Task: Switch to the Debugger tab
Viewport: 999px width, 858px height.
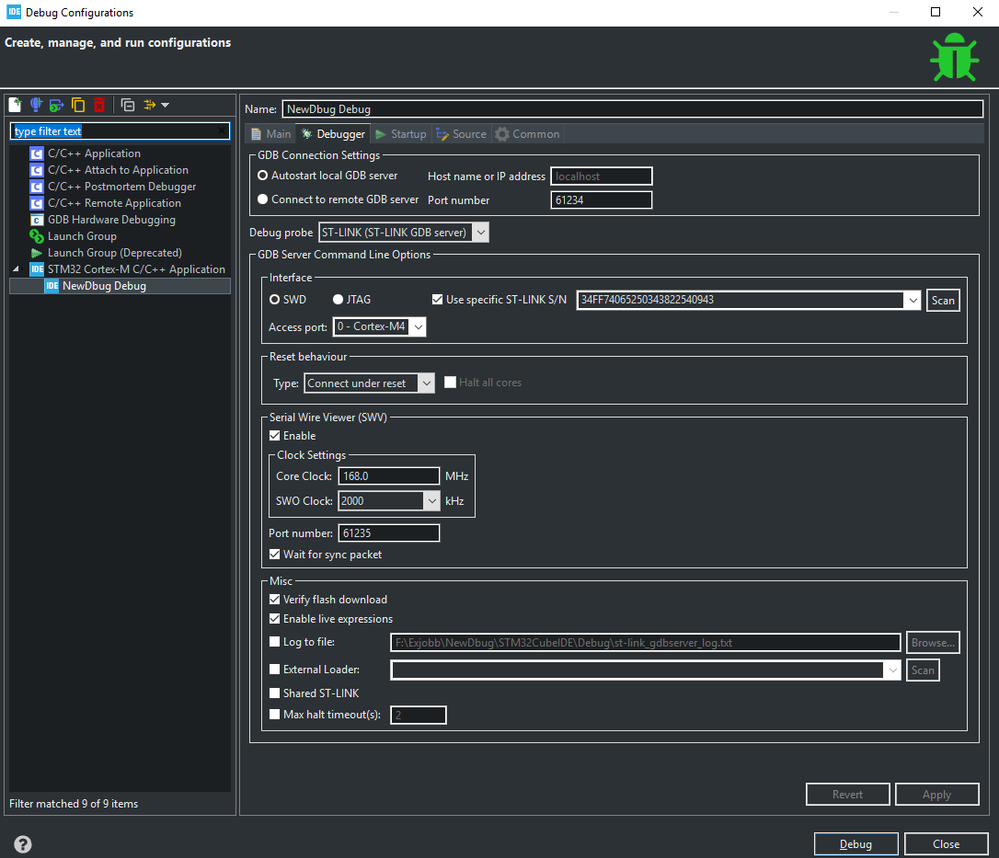Action: click(x=333, y=134)
